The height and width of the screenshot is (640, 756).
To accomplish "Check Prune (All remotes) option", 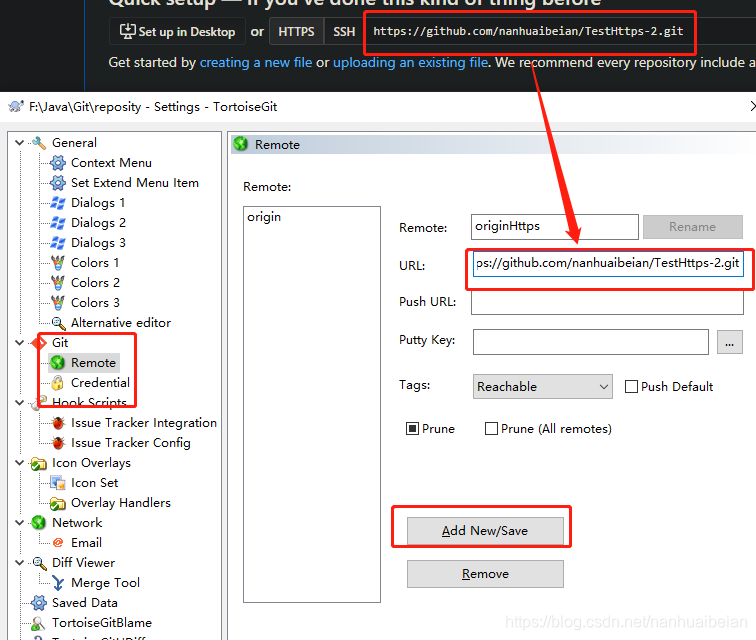I will click(x=491, y=429).
